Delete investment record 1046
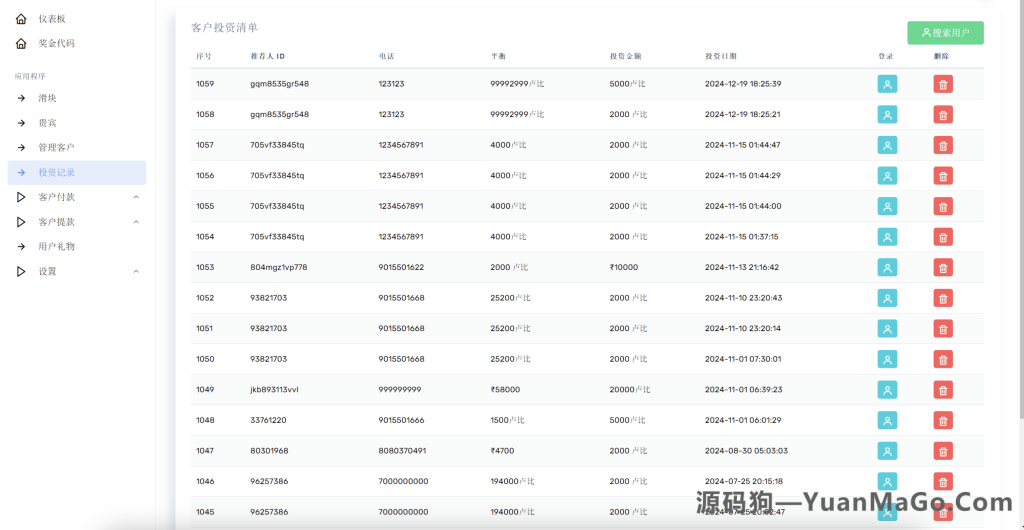This screenshot has width=1024, height=530. 943,482
